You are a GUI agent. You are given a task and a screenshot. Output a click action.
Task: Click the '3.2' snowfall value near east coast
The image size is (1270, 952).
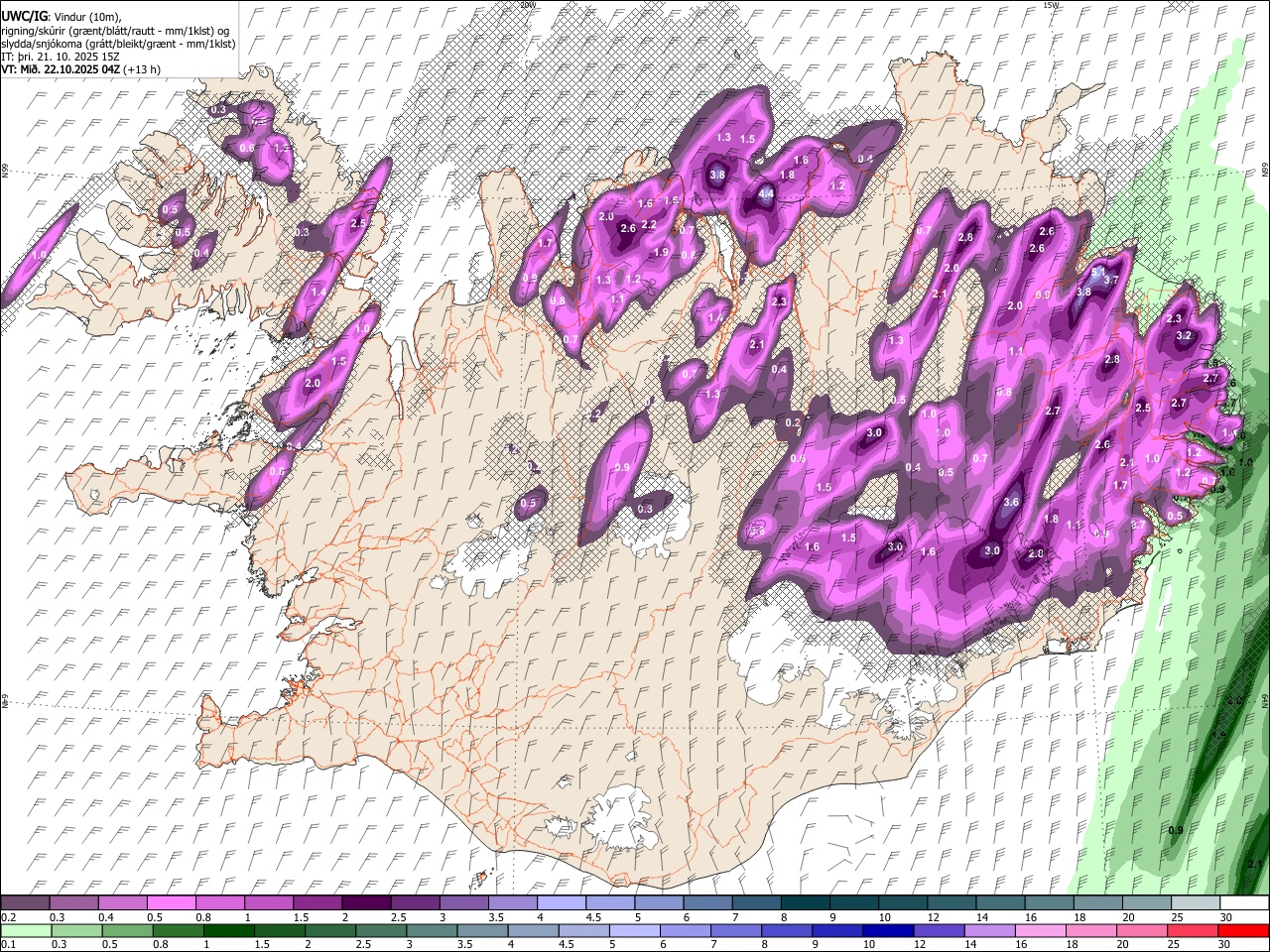pos(1183,336)
